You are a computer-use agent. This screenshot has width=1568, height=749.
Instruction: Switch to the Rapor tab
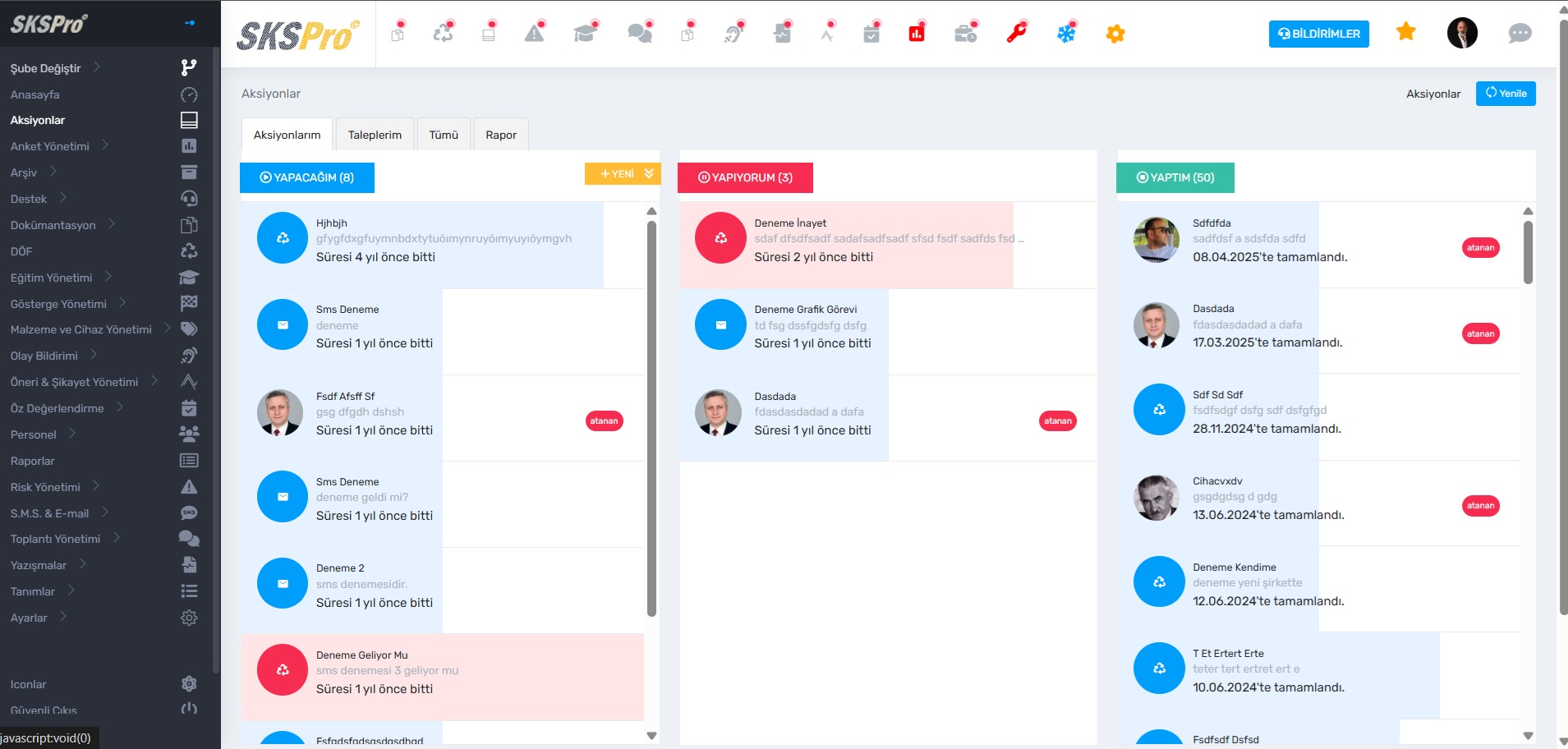pos(501,135)
